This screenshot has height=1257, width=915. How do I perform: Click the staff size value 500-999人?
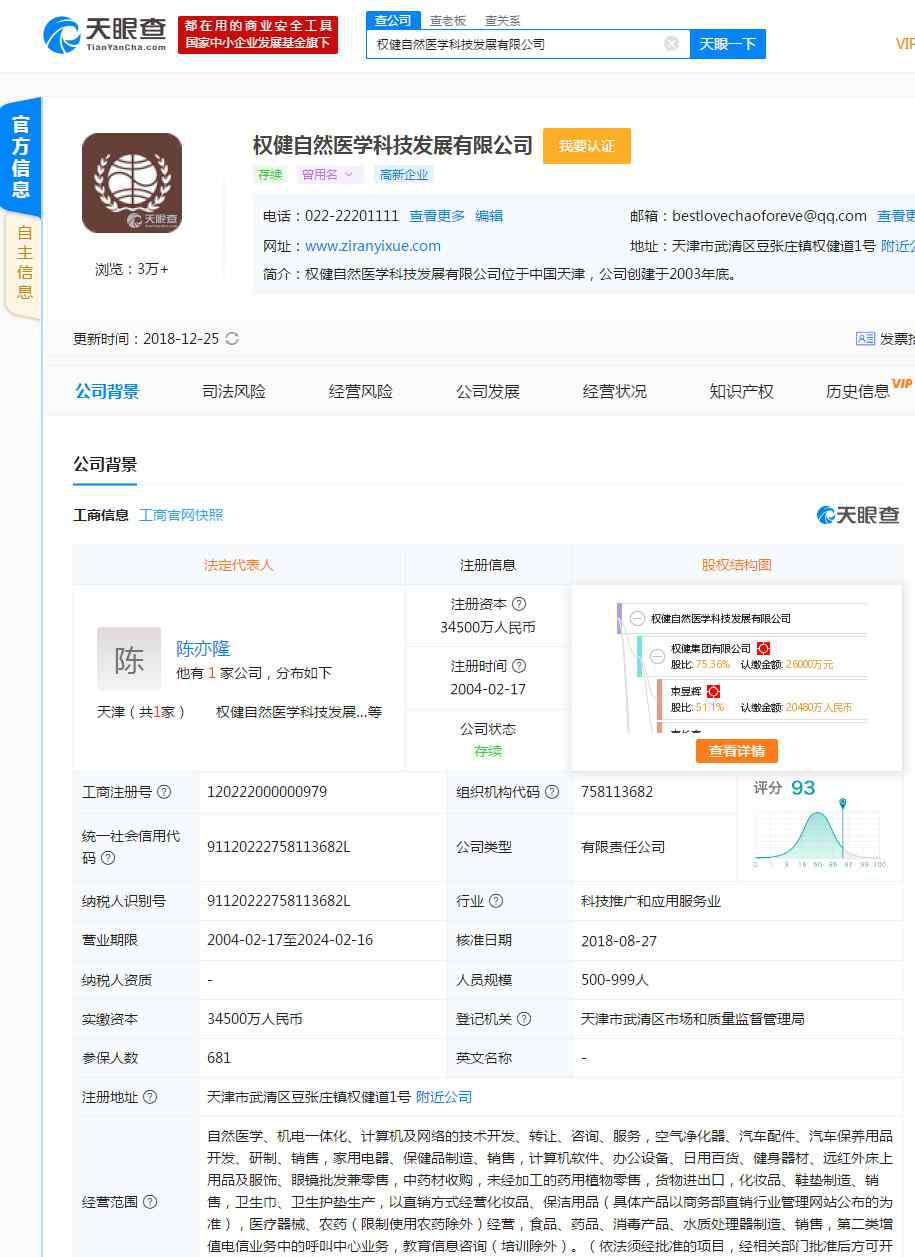tap(615, 980)
